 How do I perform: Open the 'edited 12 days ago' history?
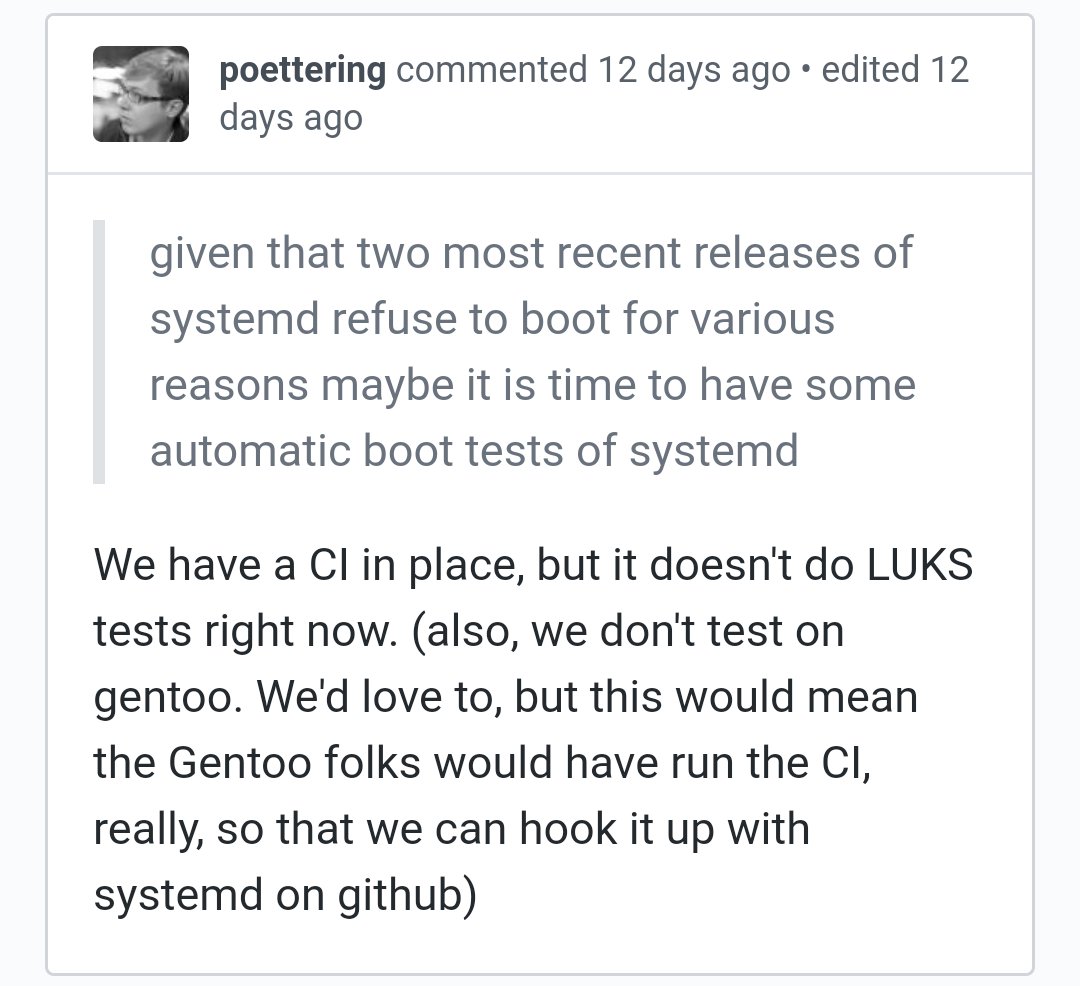coord(895,70)
